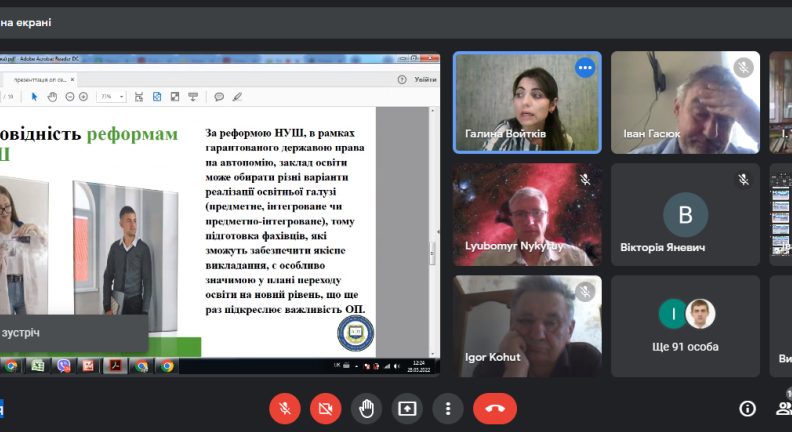
Task: Click the Lyubomyr Nykyruy video tile
Action: (x=527, y=214)
